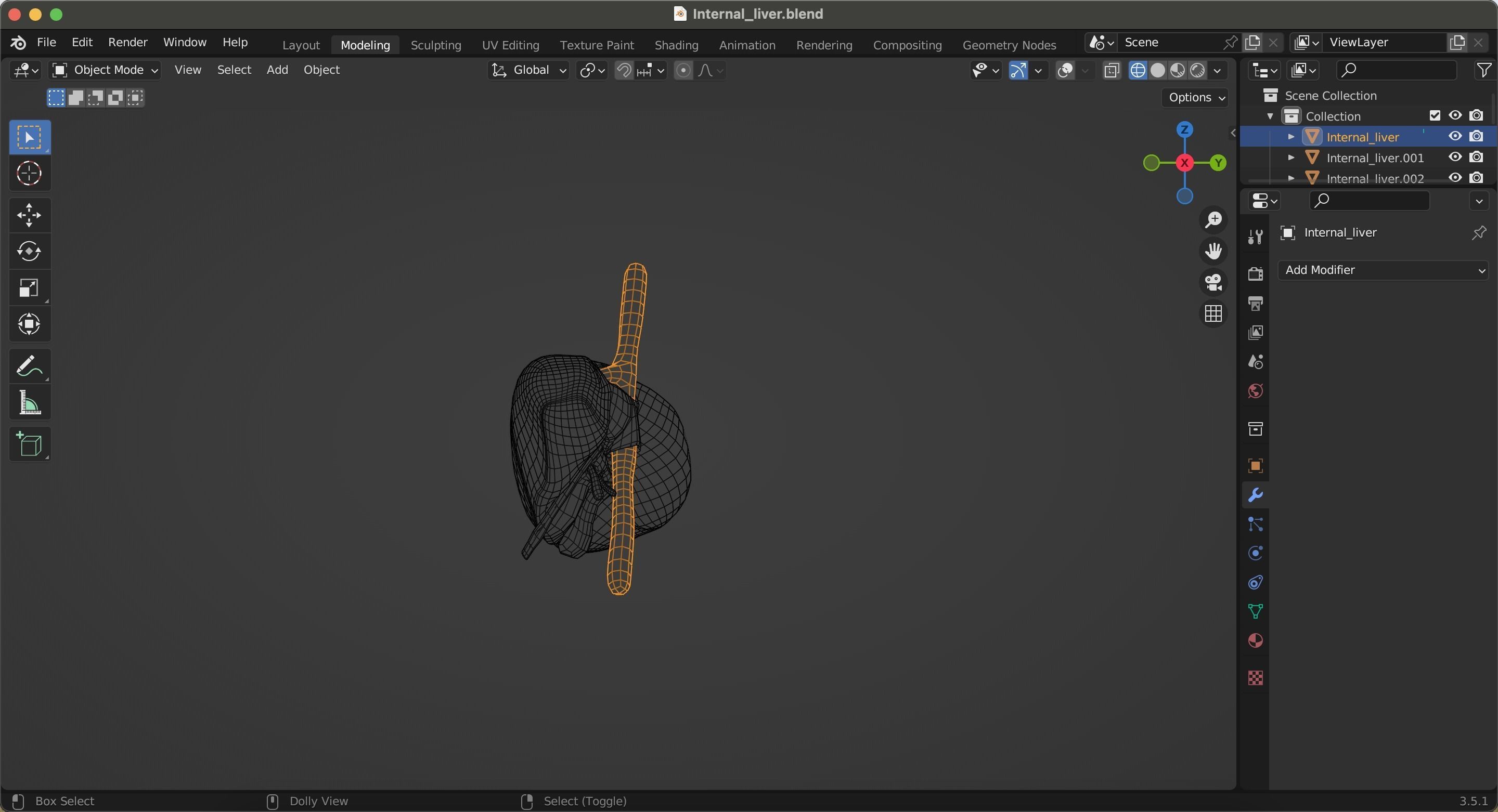Toggle the camera view icon
Image resolution: width=1498 pixels, height=812 pixels.
[1213, 282]
